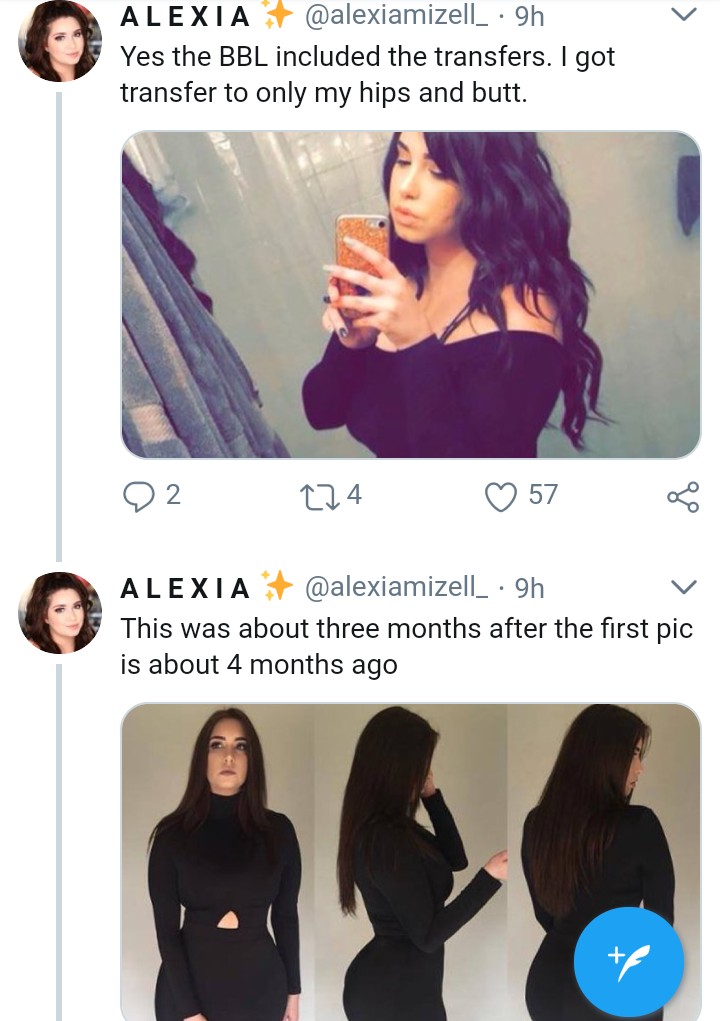Click the 9h timestamp on second tweet
Screen dimensions: 720x1021
click(529, 587)
